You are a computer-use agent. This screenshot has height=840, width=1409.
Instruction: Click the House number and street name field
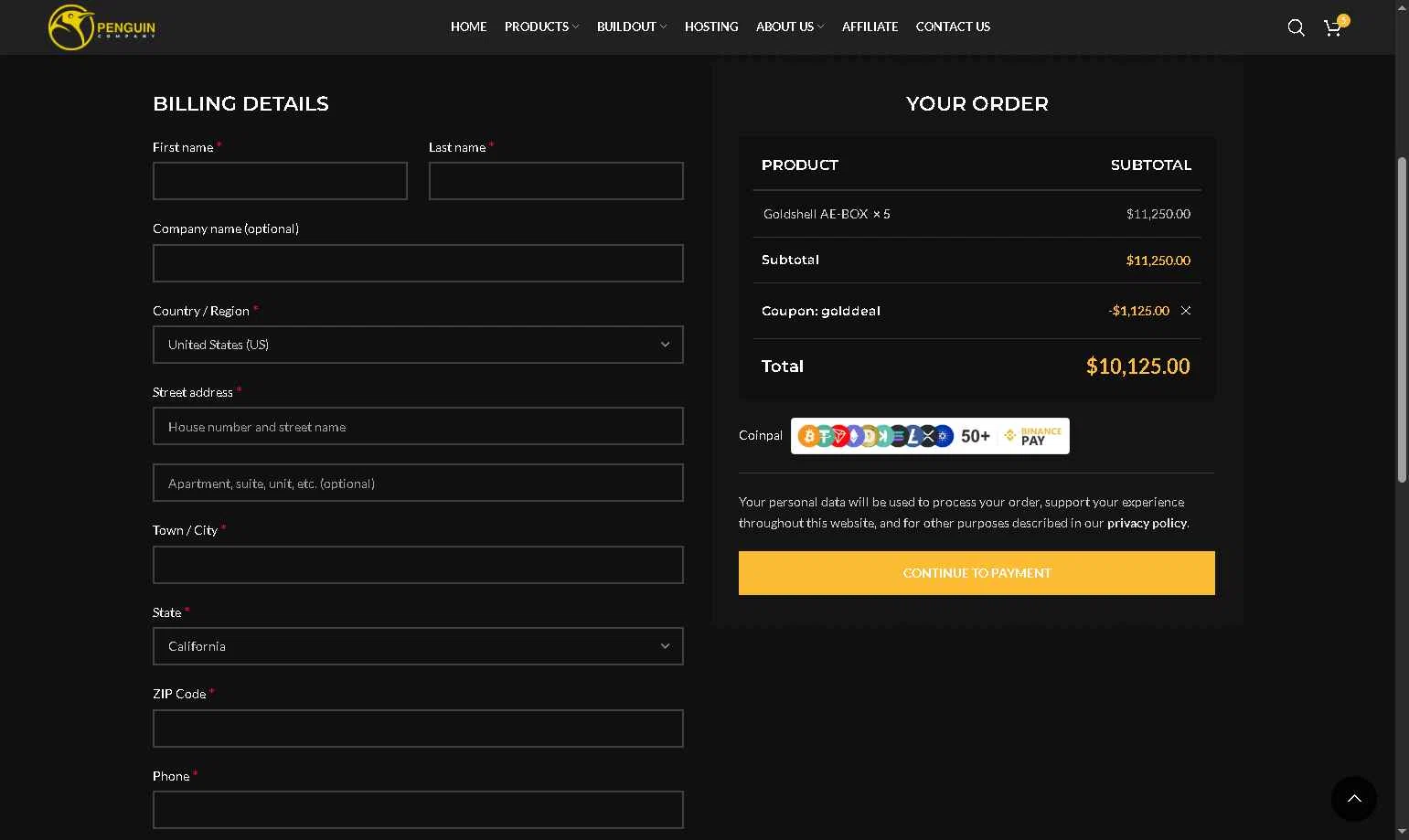418,426
